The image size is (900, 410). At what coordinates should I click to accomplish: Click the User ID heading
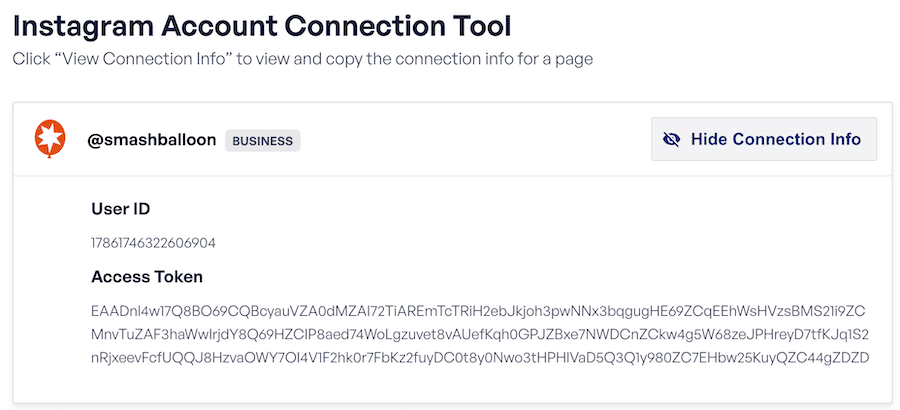[x=121, y=209]
